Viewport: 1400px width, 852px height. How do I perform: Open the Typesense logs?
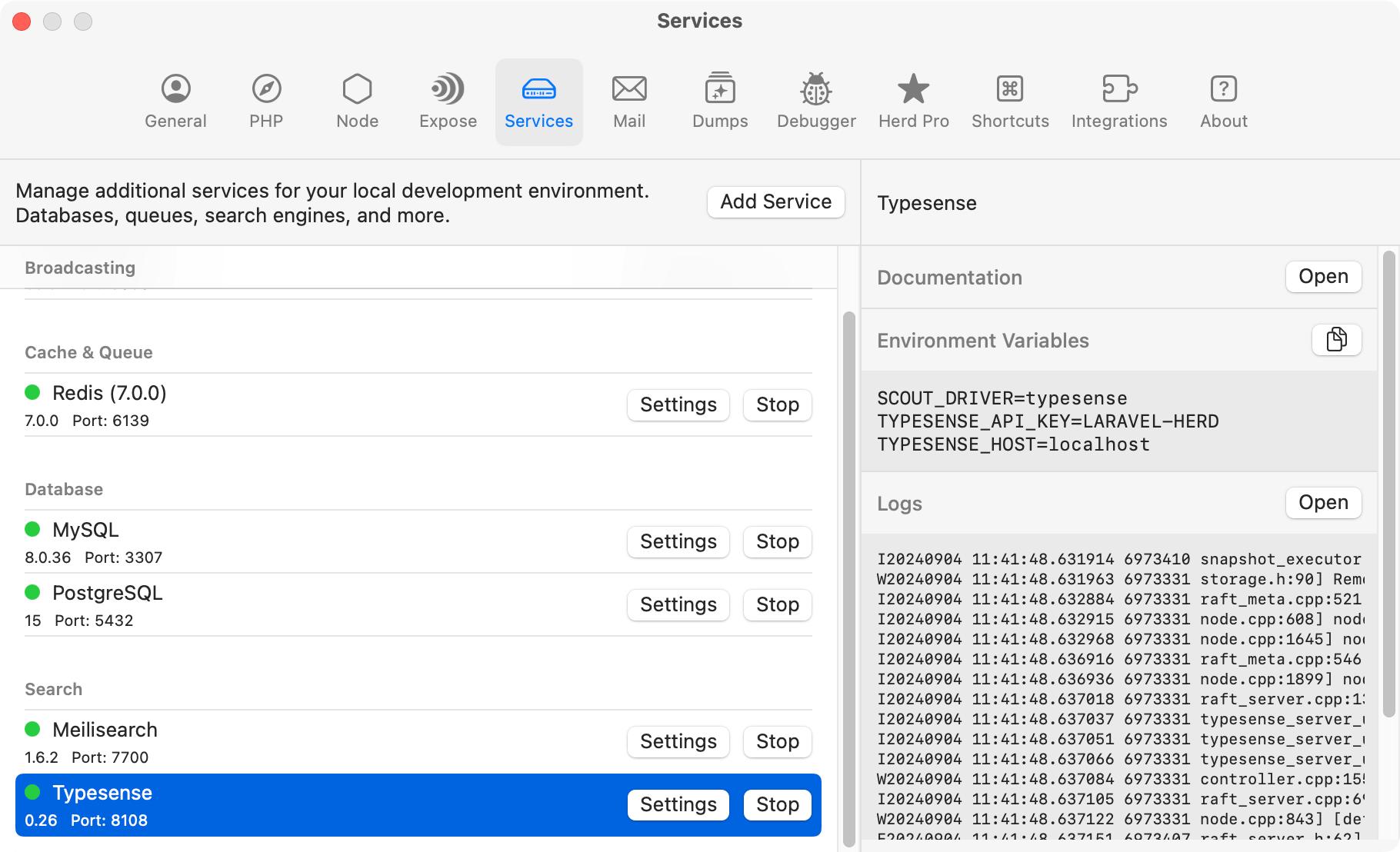point(1323,502)
